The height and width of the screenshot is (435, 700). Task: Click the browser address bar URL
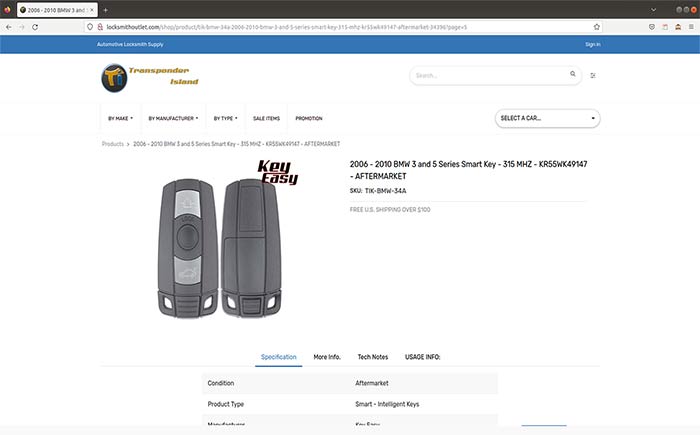[287, 27]
